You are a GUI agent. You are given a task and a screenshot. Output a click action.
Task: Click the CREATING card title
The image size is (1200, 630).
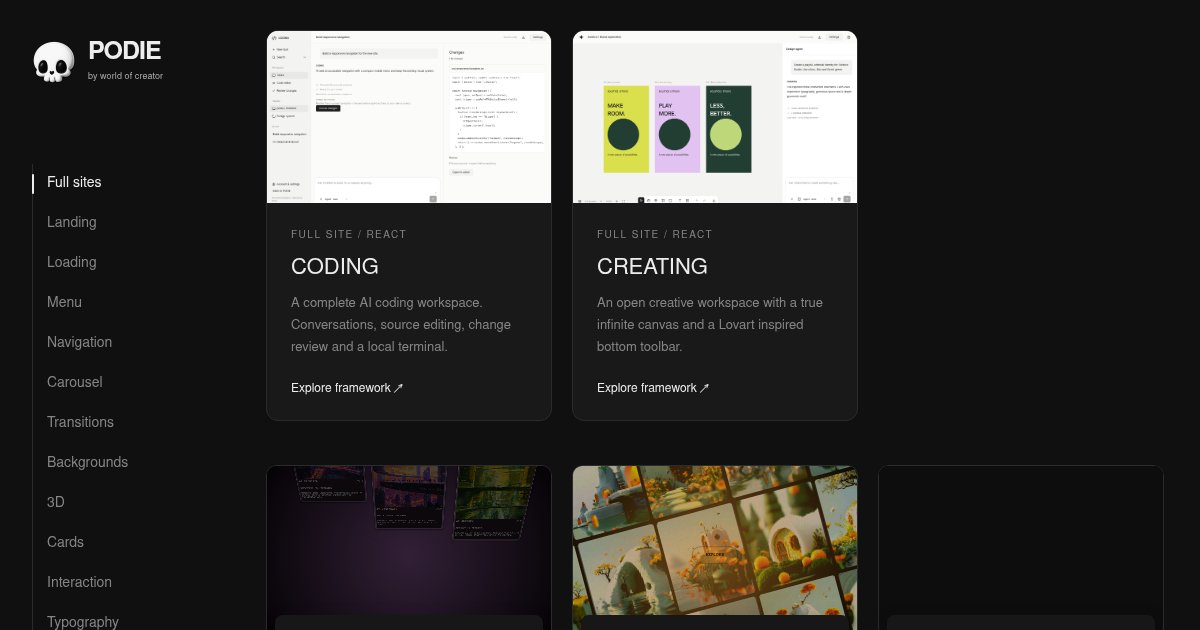pos(652,266)
